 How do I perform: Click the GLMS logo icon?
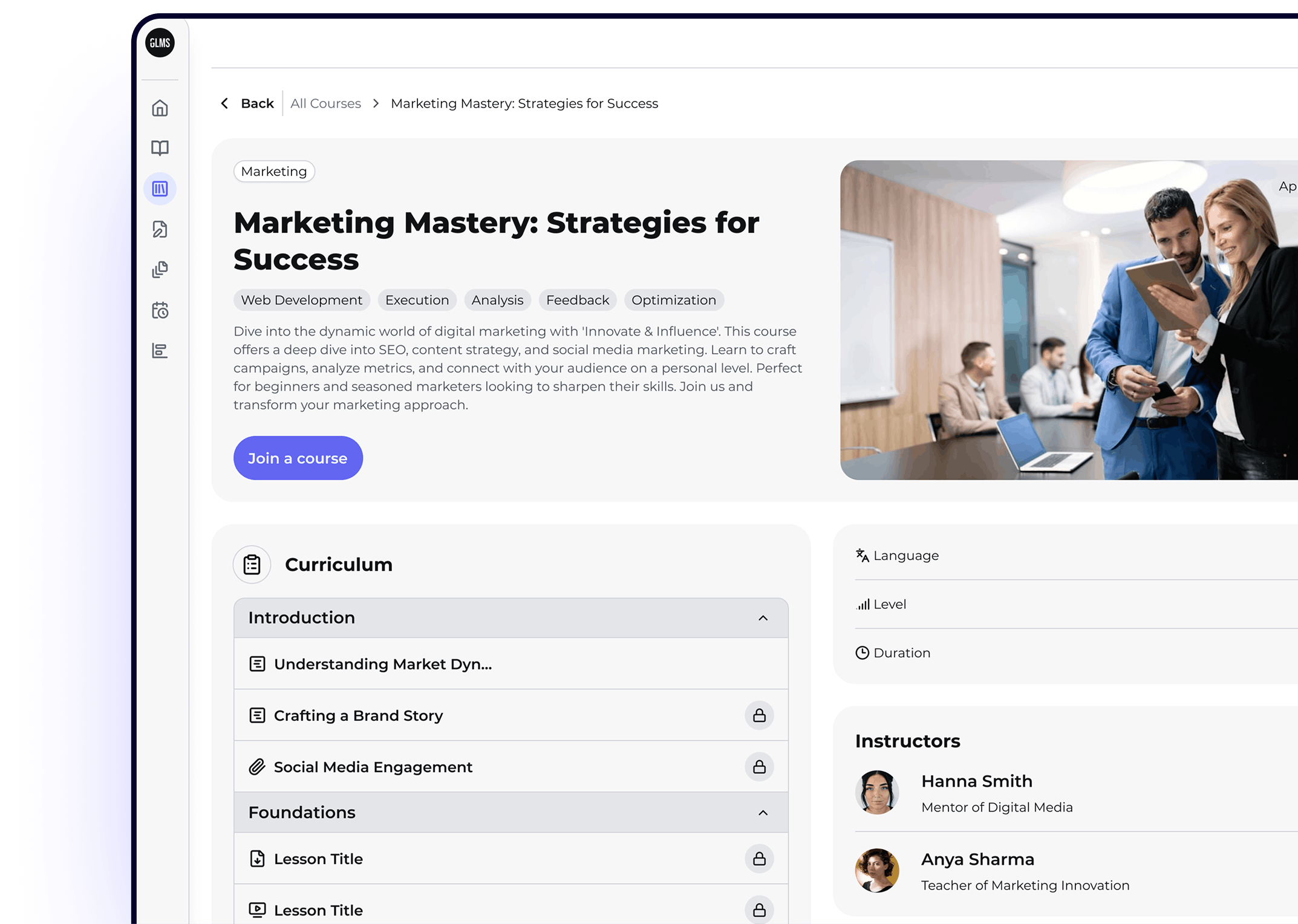(160, 43)
